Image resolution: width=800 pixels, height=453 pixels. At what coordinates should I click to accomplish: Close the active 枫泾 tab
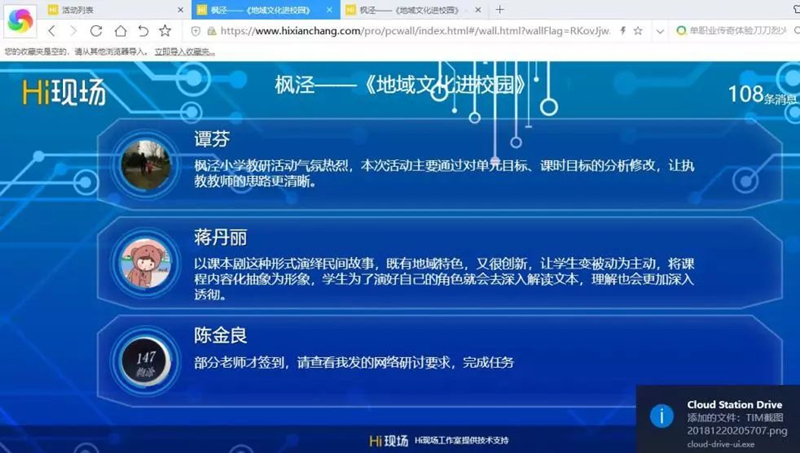click(x=330, y=8)
